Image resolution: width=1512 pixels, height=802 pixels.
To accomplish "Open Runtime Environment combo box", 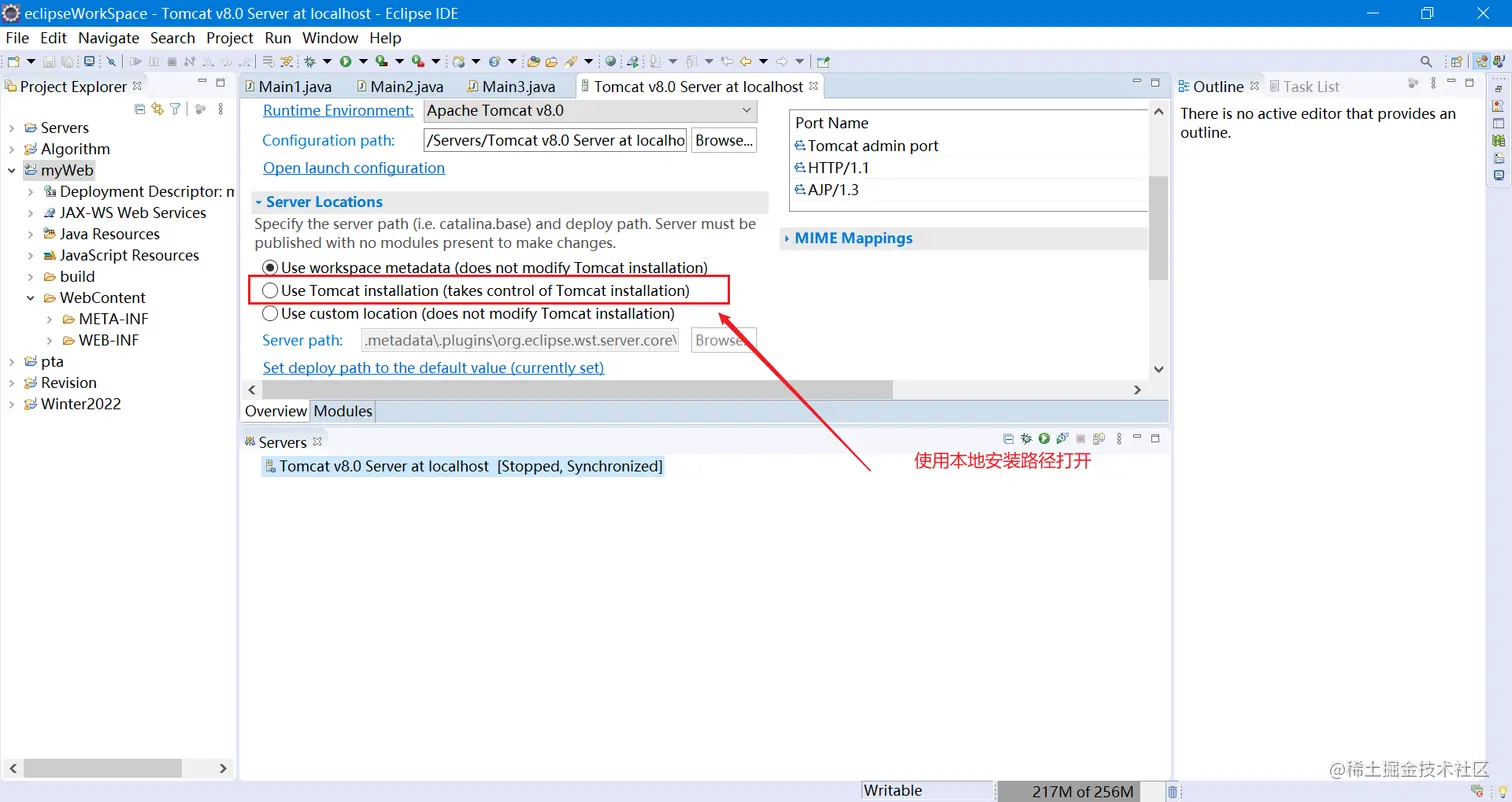I will [x=591, y=111].
